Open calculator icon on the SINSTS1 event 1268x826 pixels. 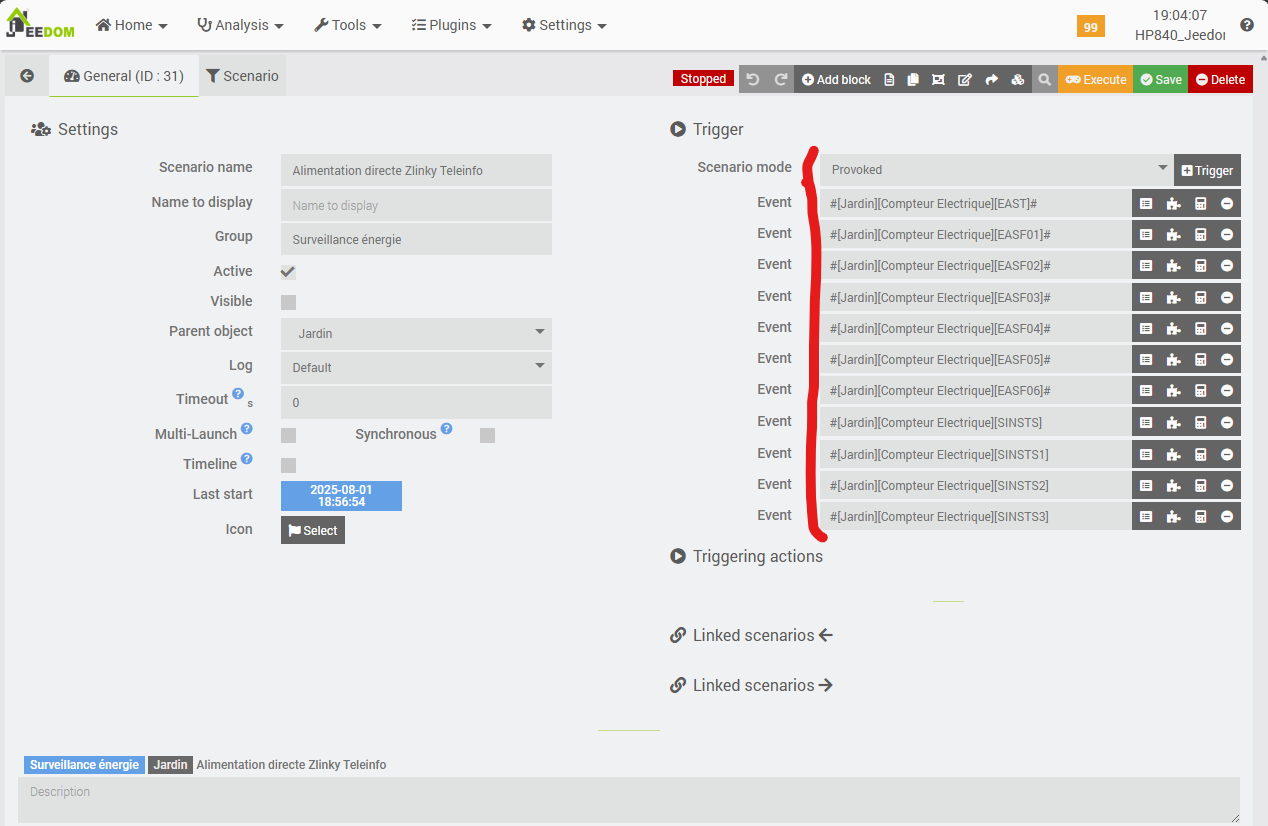1201,455
